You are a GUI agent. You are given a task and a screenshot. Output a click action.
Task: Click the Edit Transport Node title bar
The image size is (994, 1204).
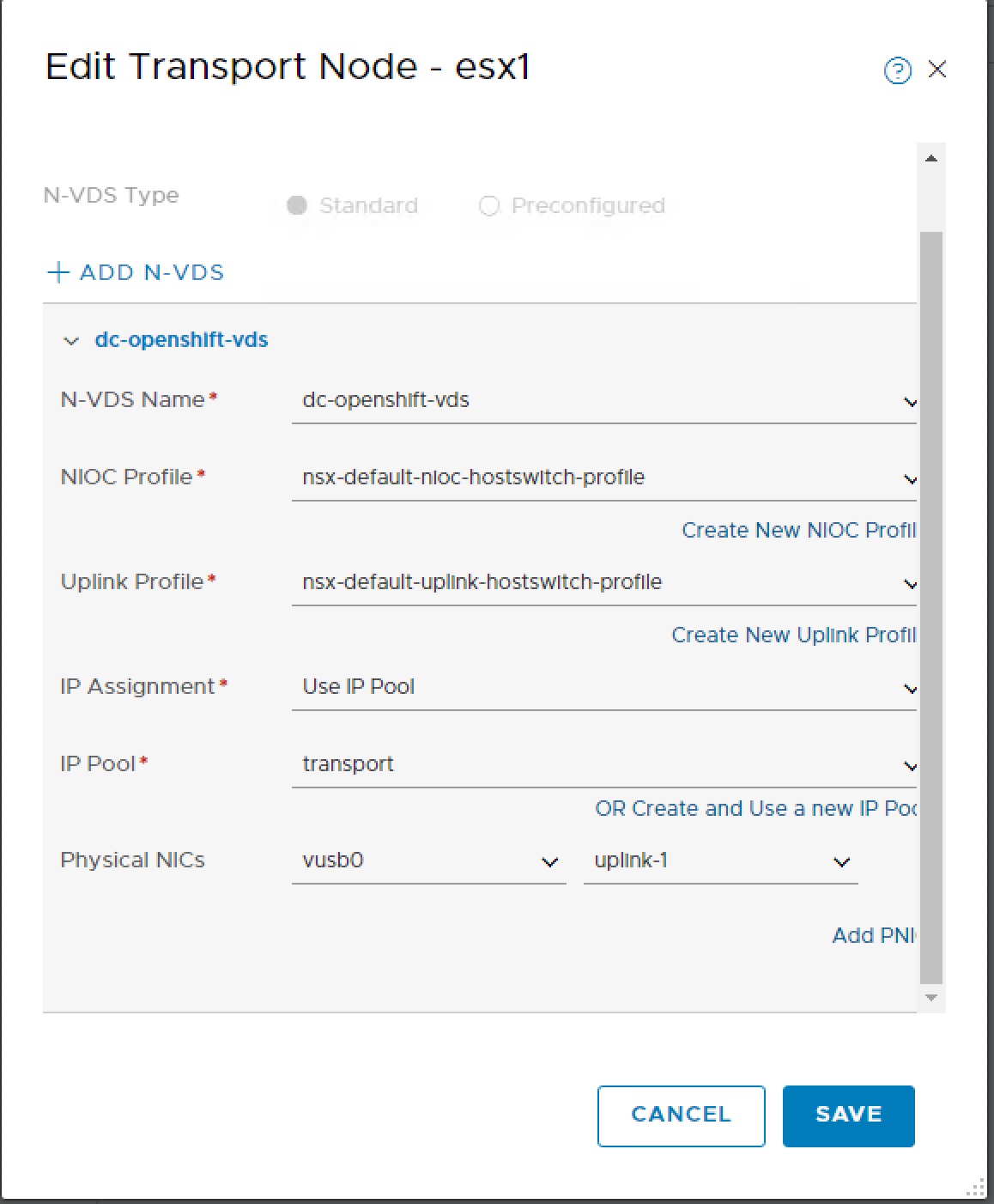pyautogui.click(x=288, y=66)
